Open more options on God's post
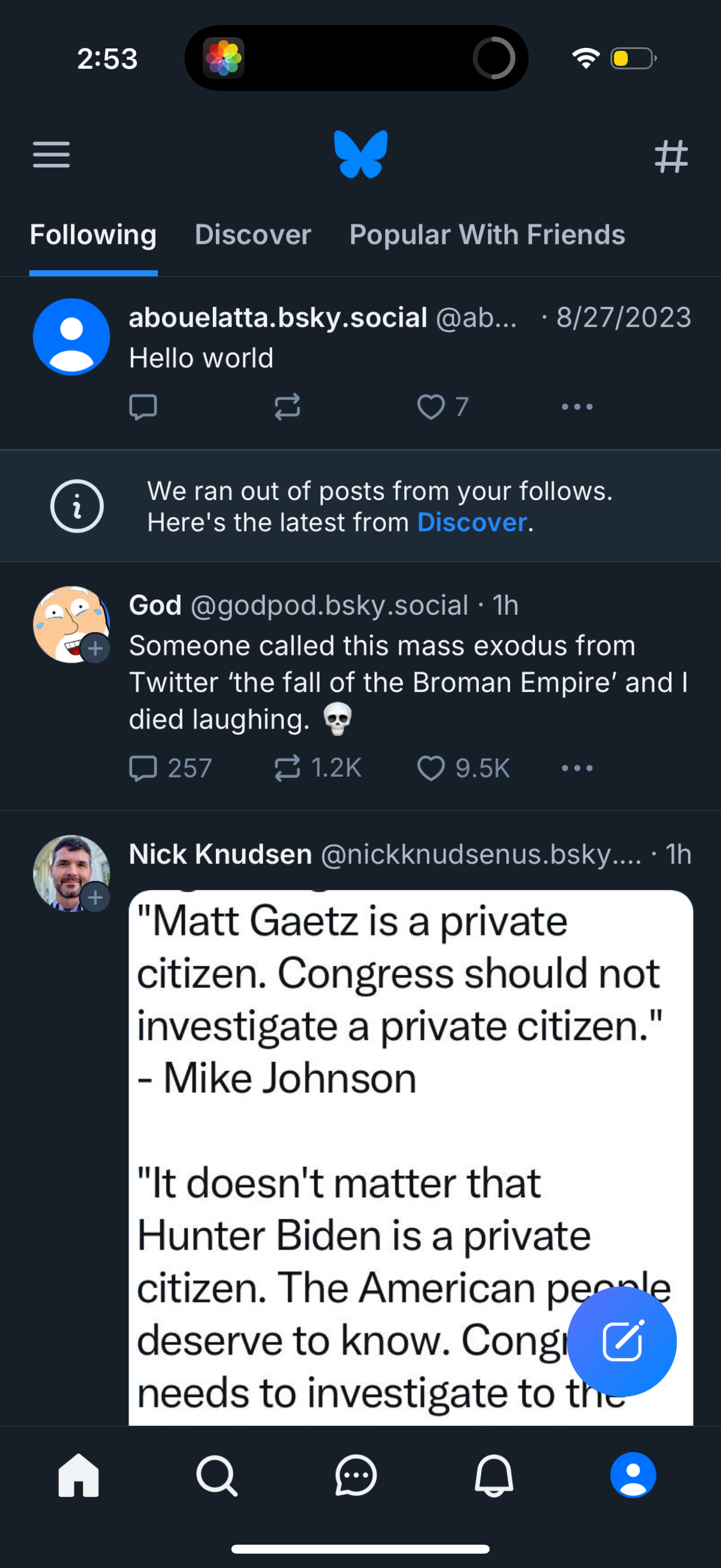Screen dimensions: 721x1568 click(x=577, y=768)
